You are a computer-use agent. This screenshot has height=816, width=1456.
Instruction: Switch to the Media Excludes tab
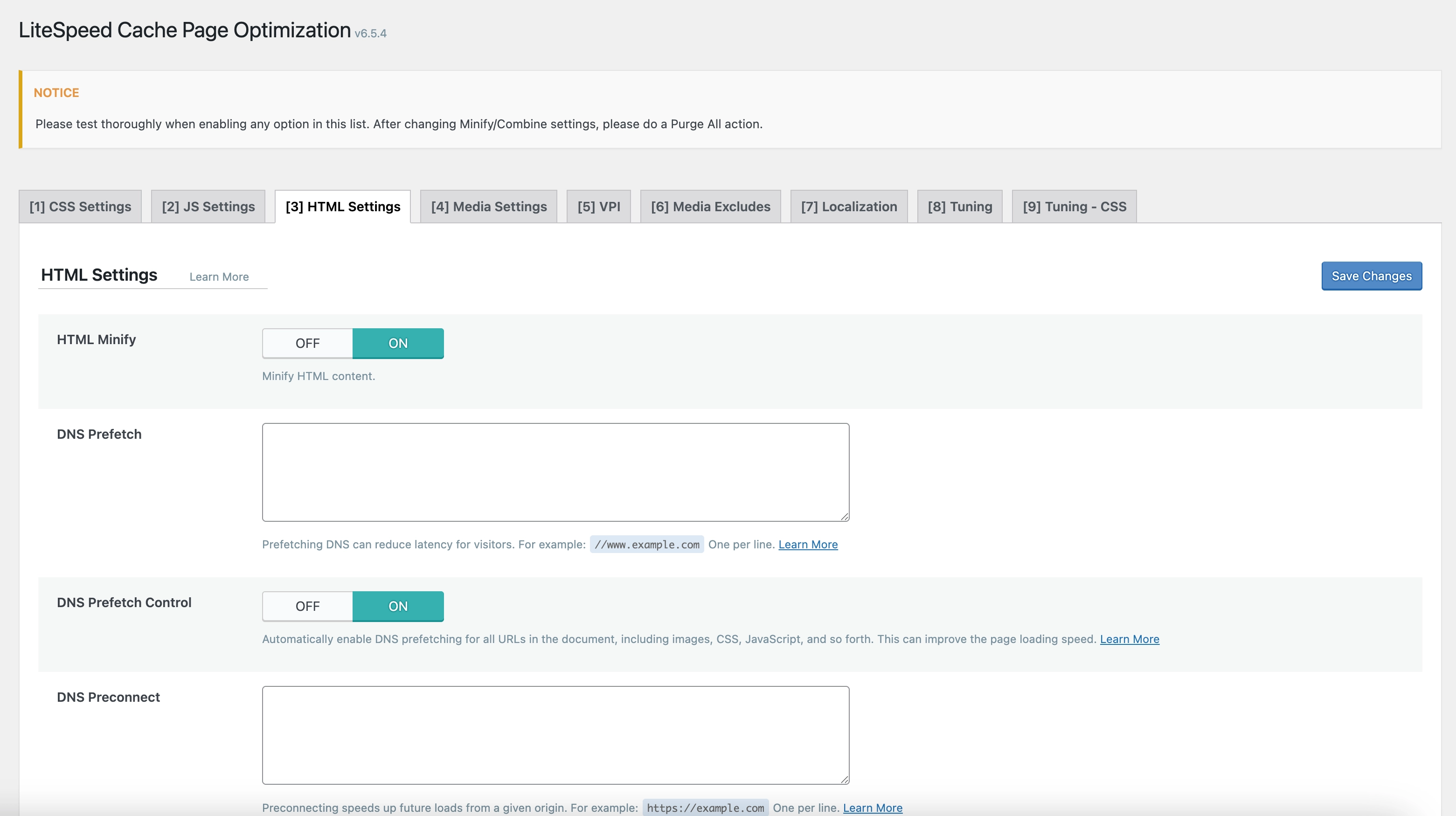click(710, 206)
